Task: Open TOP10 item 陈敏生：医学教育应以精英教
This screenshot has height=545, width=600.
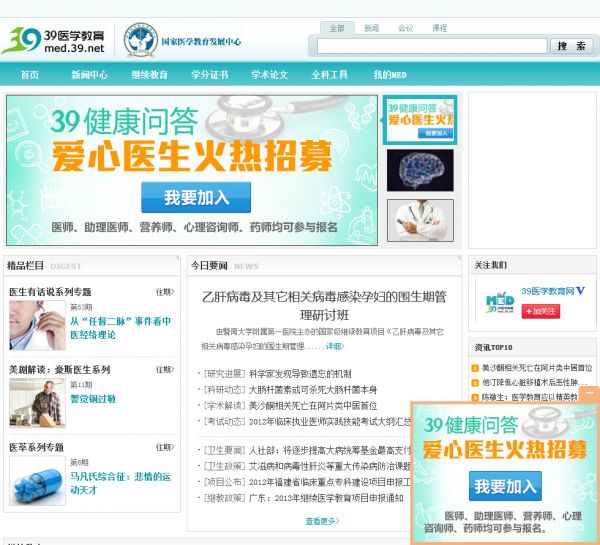Action: [530, 397]
